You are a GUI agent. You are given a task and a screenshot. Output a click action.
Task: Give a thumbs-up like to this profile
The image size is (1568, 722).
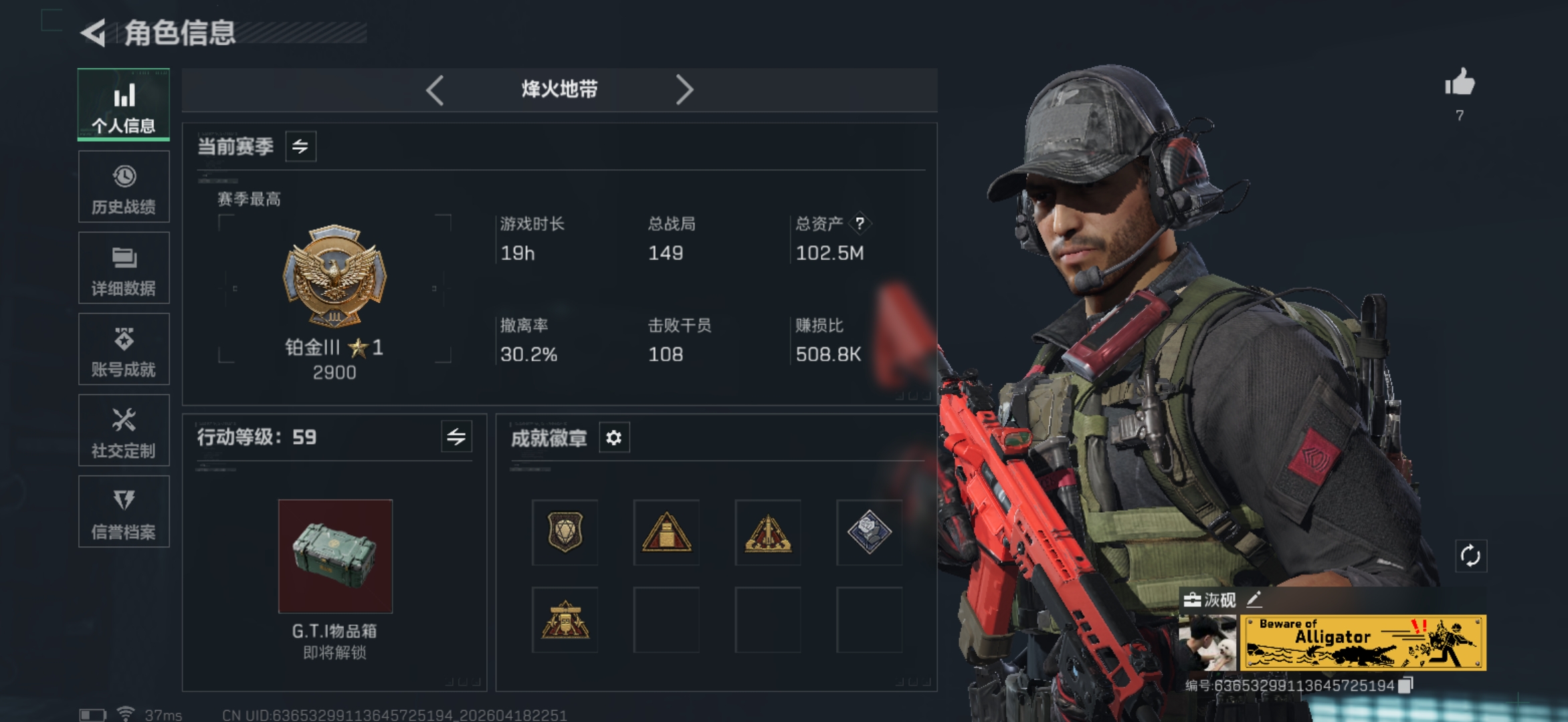pos(1459,84)
